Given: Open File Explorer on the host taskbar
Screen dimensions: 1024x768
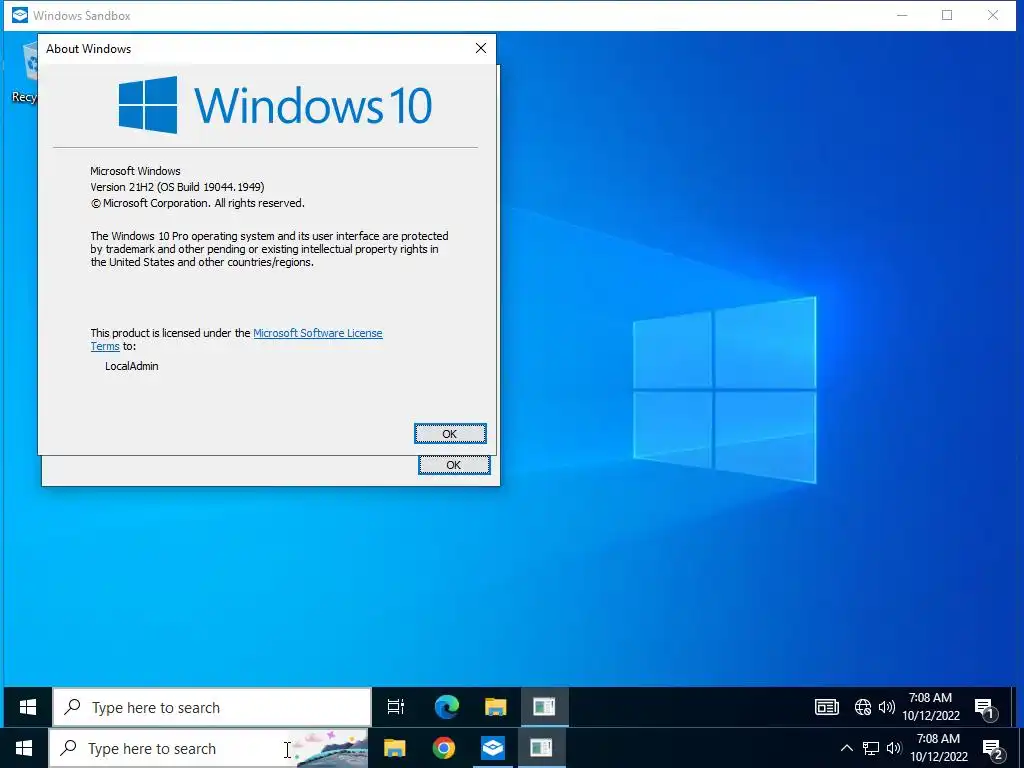Looking at the screenshot, I should [x=394, y=748].
